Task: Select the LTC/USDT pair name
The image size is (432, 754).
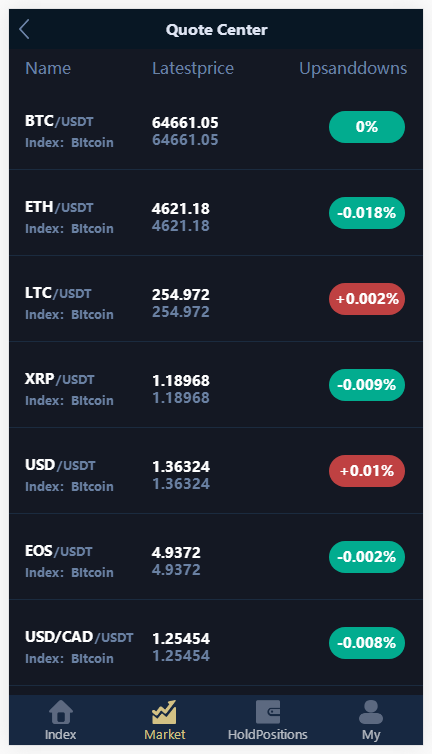Action: [x=58, y=293]
